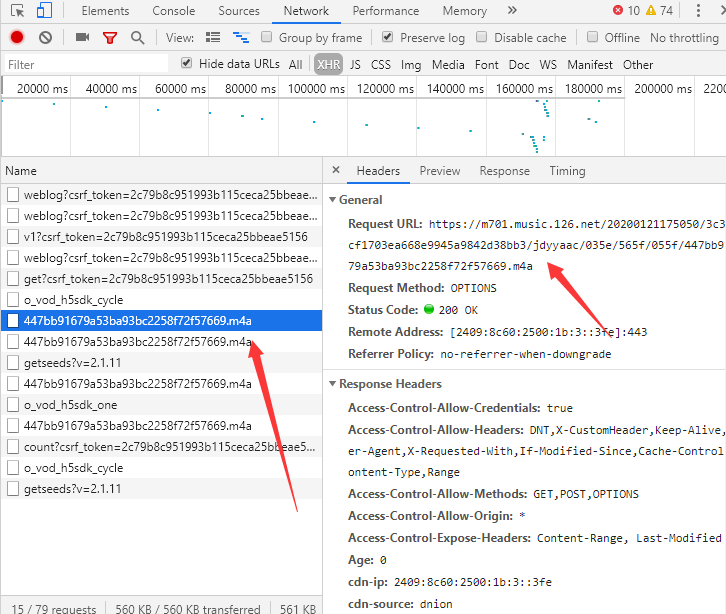The width and height of the screenshot is (726, 614).
Task: Filter requests by Manifest
Action: pyautogui.click(x=590, y=64)
